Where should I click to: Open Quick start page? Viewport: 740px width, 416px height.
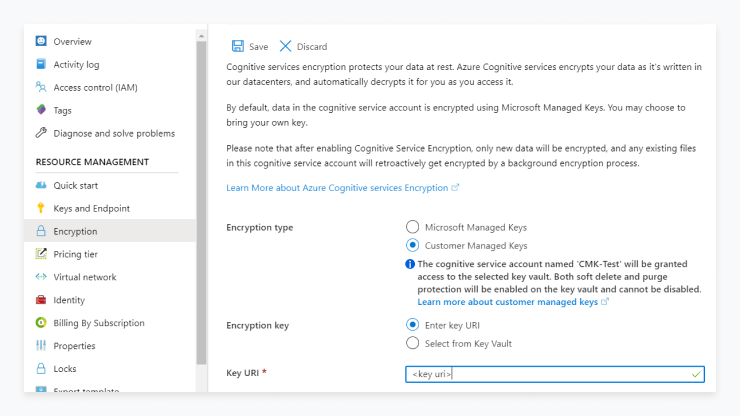point(76,186)
